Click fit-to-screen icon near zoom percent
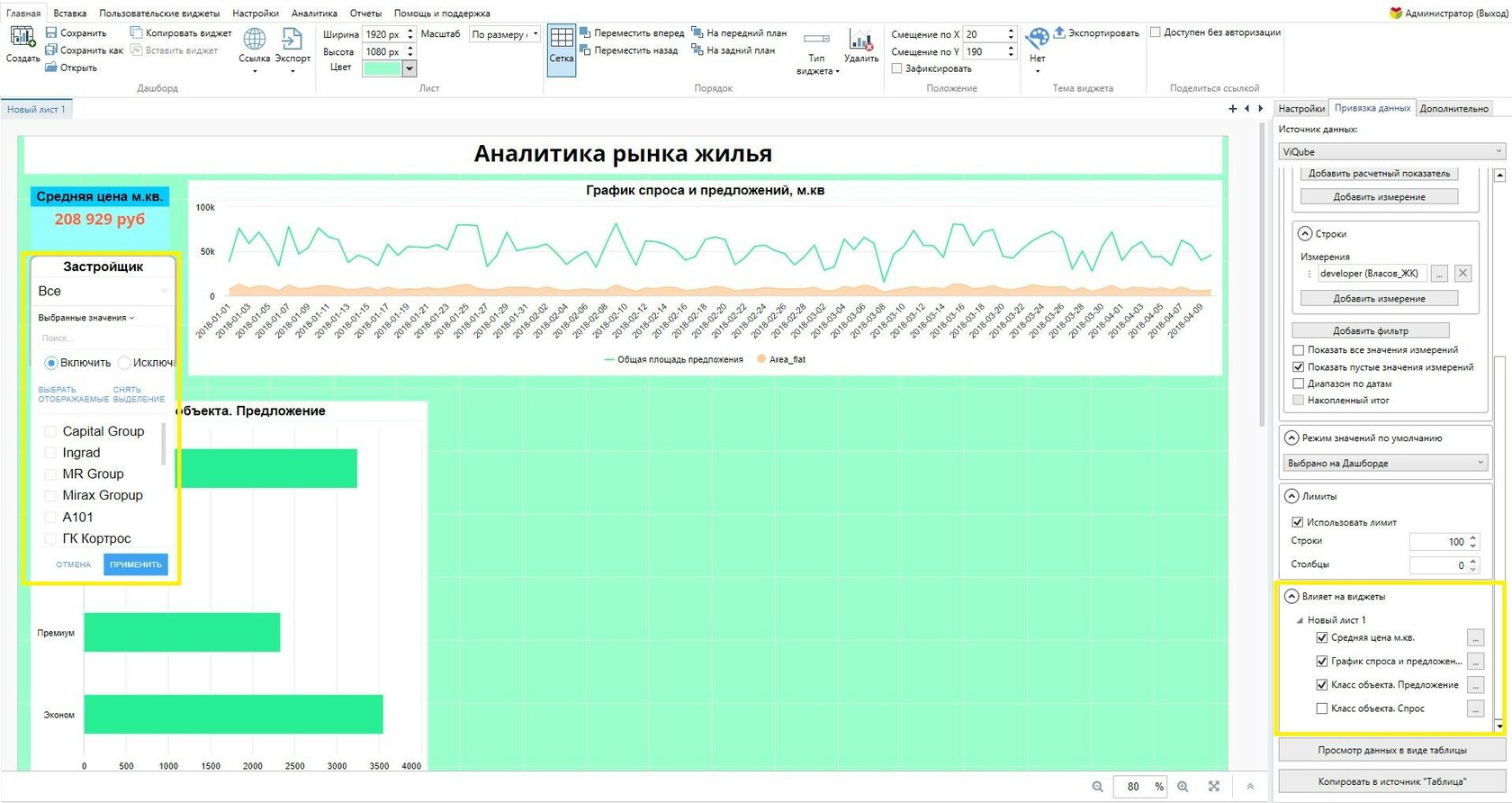Screen dimensions: 1512x803 pos(1214,786)
